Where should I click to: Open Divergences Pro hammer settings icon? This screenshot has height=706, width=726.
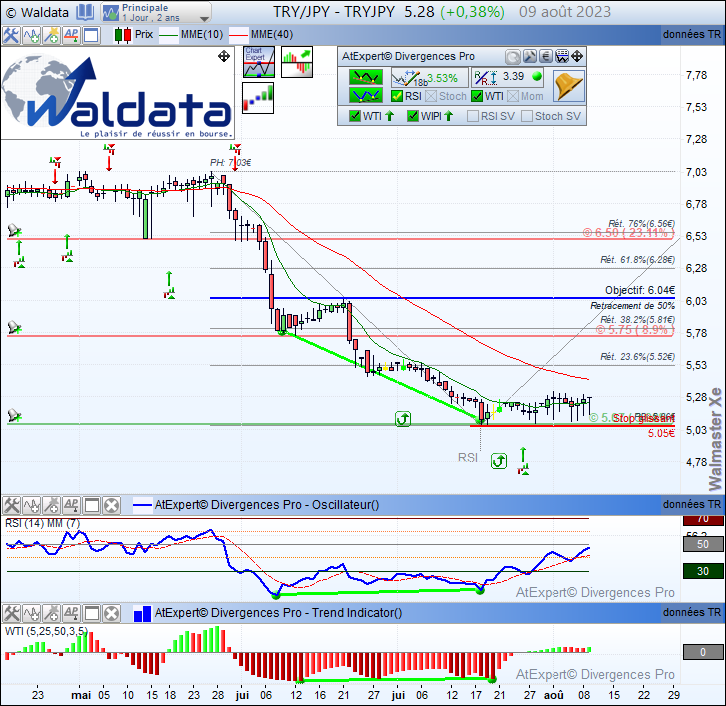[529, 56]
